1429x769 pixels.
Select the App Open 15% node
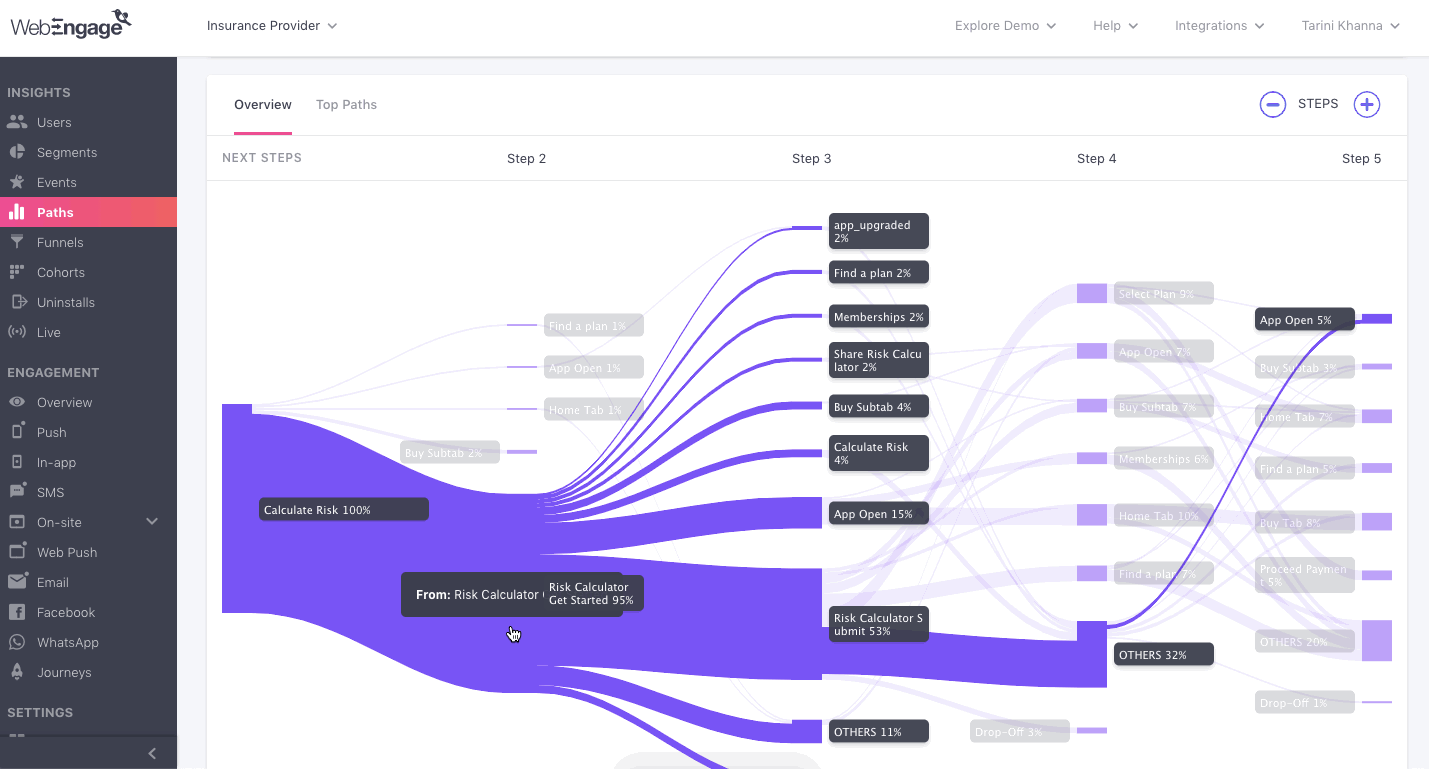[x=878, y=514]
